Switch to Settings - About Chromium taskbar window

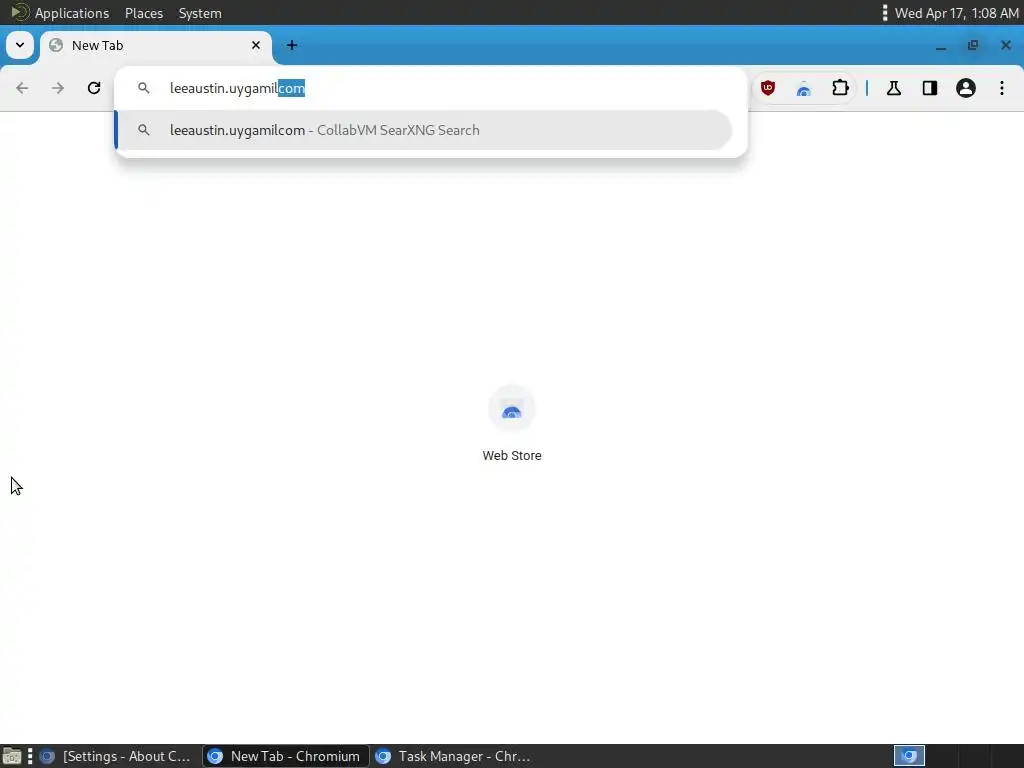coord(116,756)
